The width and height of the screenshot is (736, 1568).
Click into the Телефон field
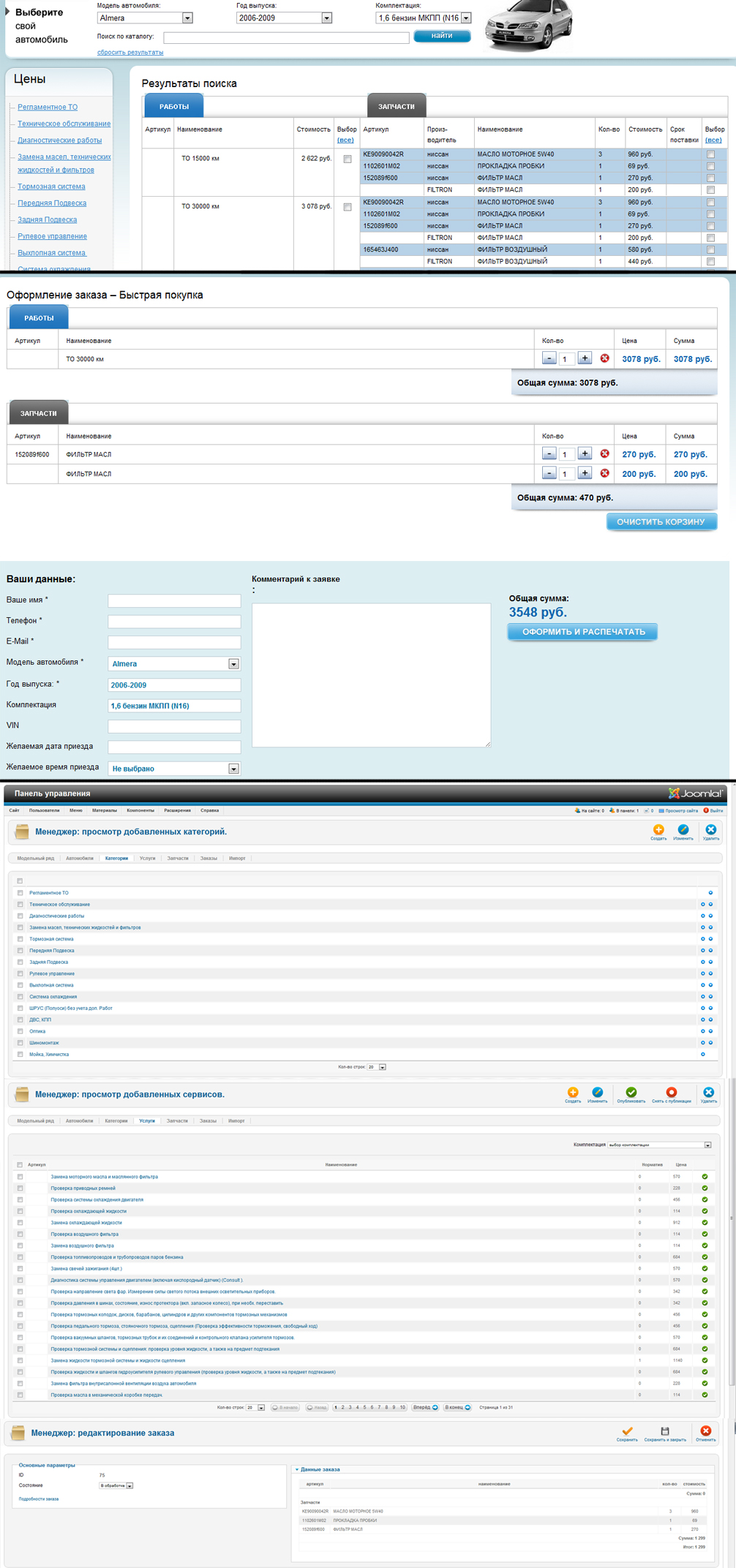pyautogui.click(x=174, y=622)
